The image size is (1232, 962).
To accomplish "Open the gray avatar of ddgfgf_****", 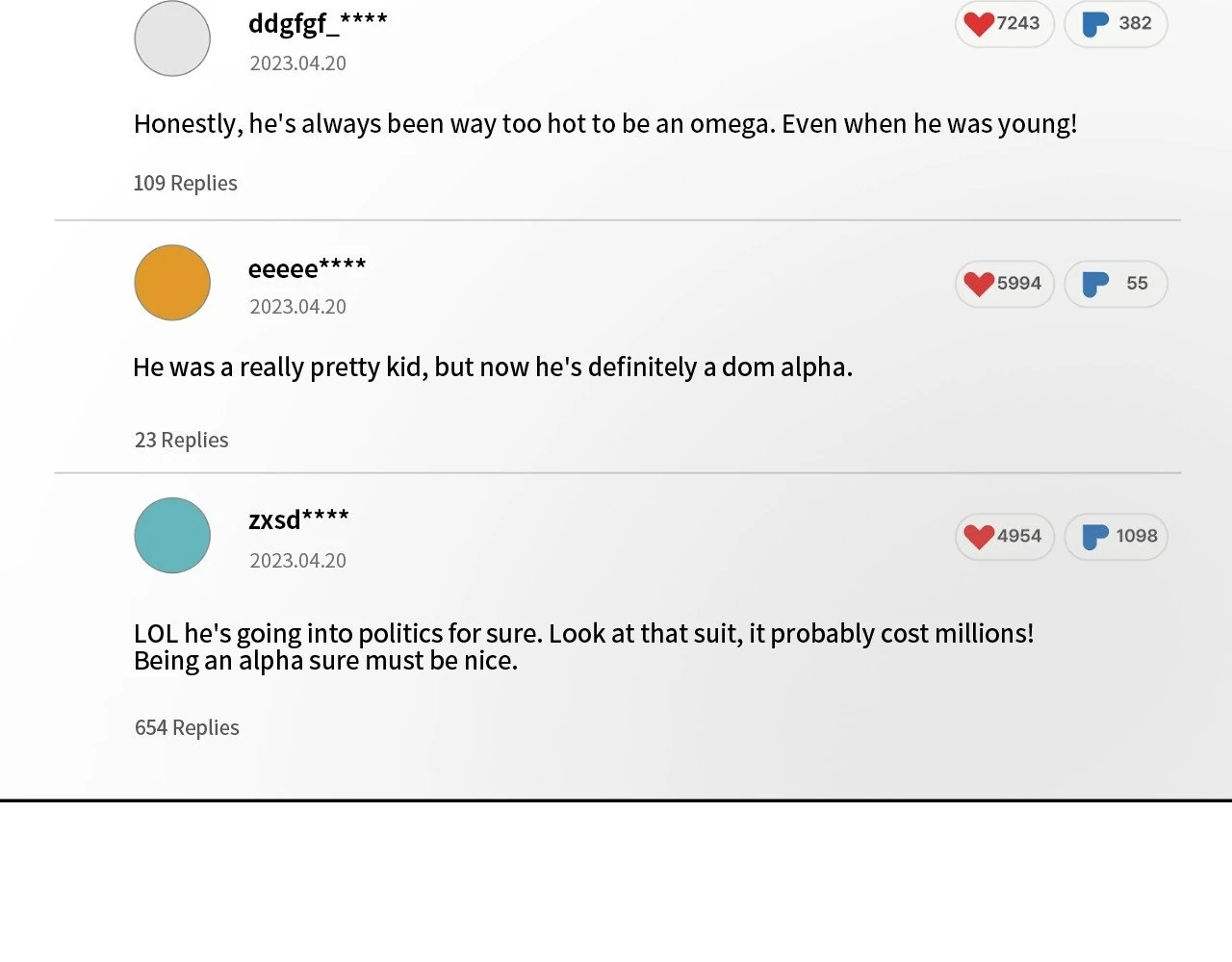I will (x=172, y=38).
